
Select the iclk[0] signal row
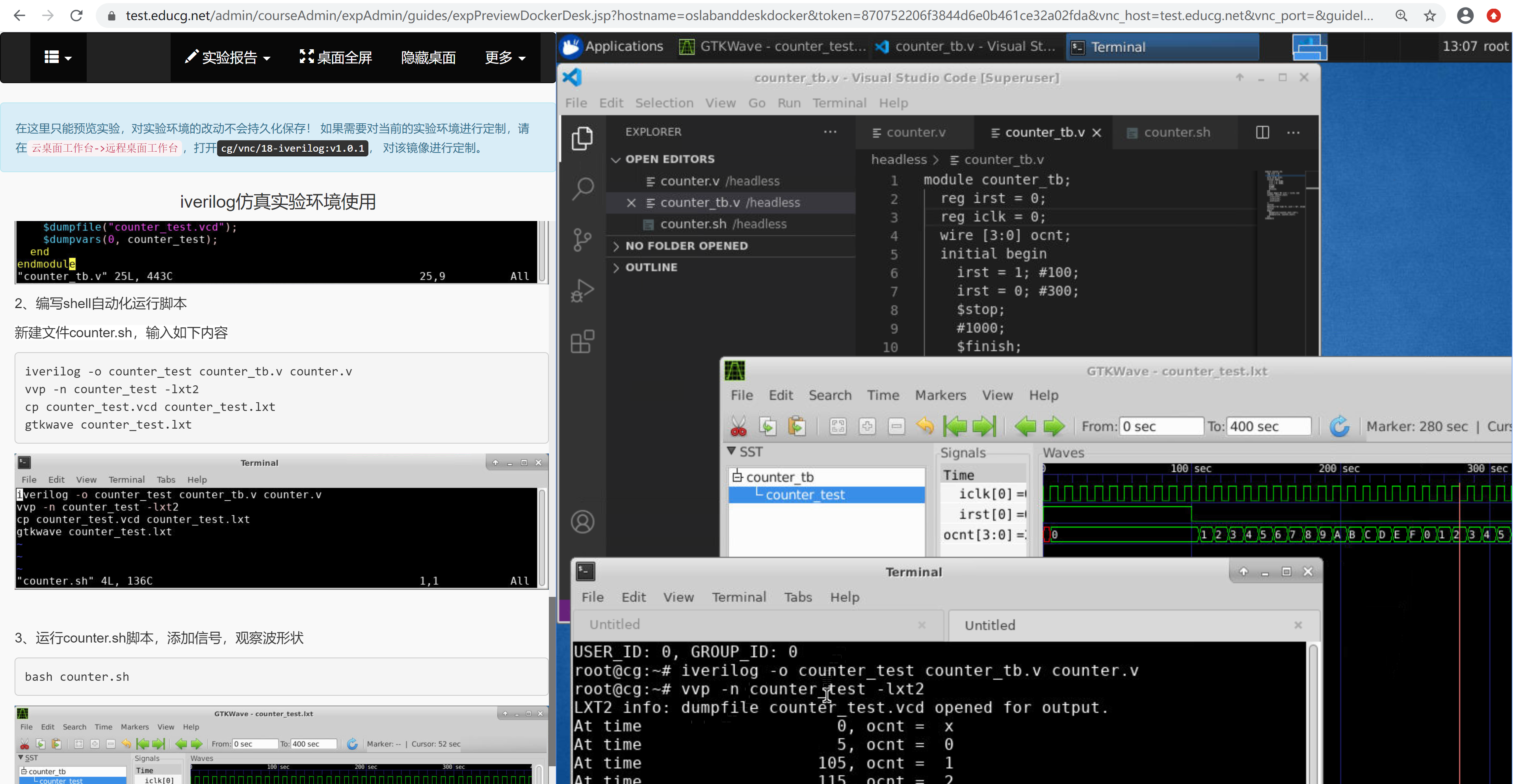984,494
